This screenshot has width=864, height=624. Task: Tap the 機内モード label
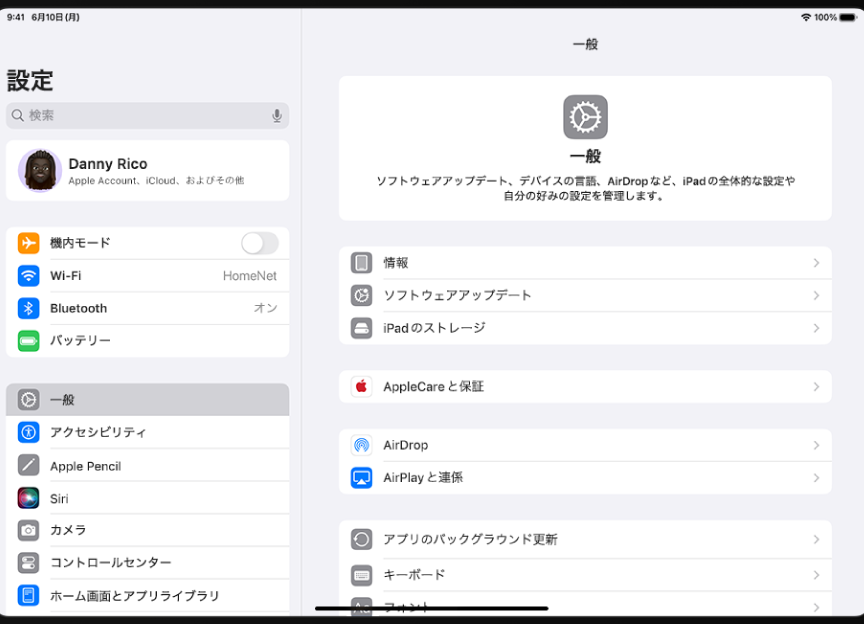(80, 243)
